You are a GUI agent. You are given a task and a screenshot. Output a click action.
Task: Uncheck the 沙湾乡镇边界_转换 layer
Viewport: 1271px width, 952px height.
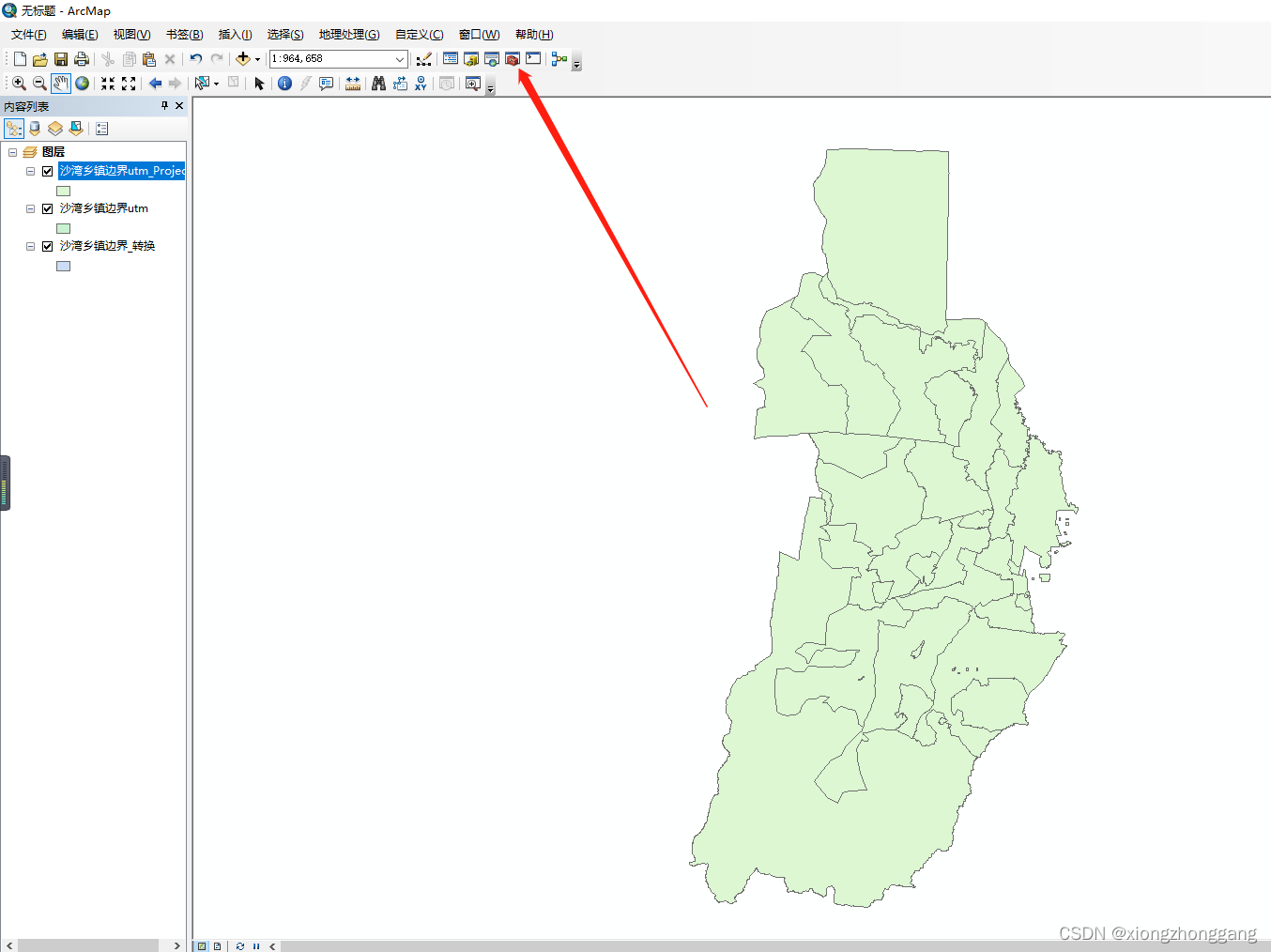pos(47,245)
